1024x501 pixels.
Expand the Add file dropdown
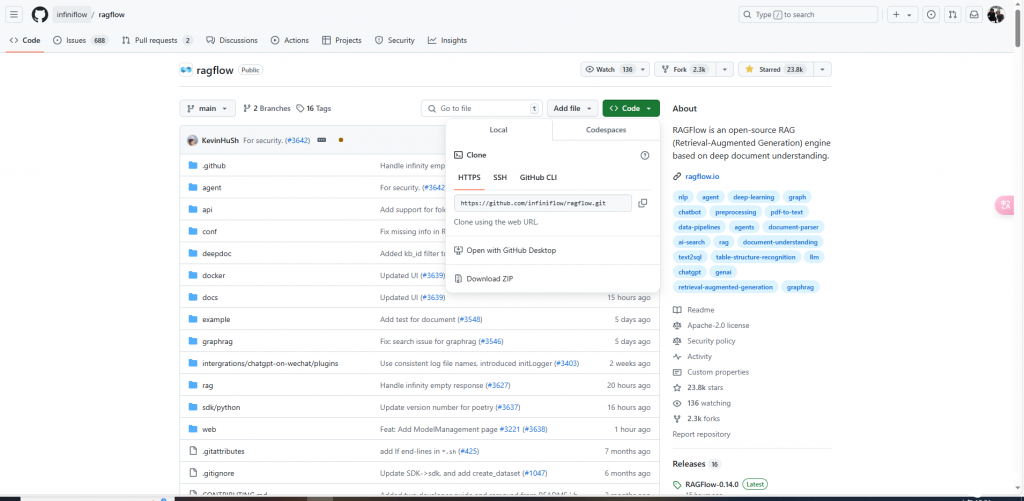(573, 108)
